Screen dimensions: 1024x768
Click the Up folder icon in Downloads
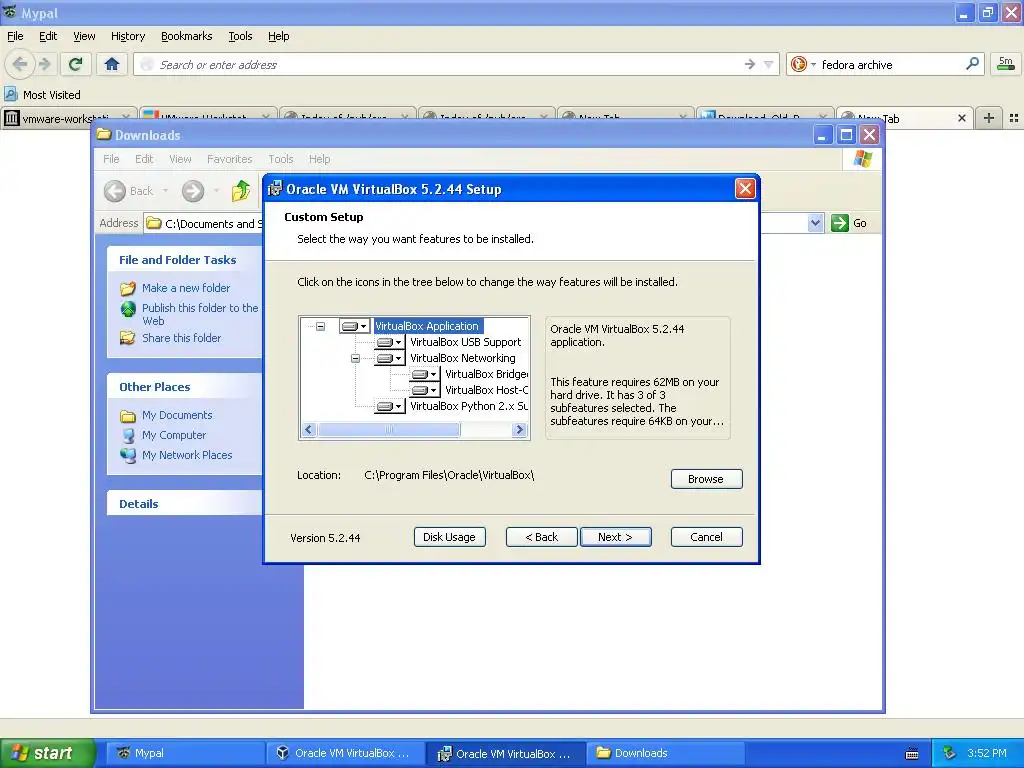click(240, 191)
